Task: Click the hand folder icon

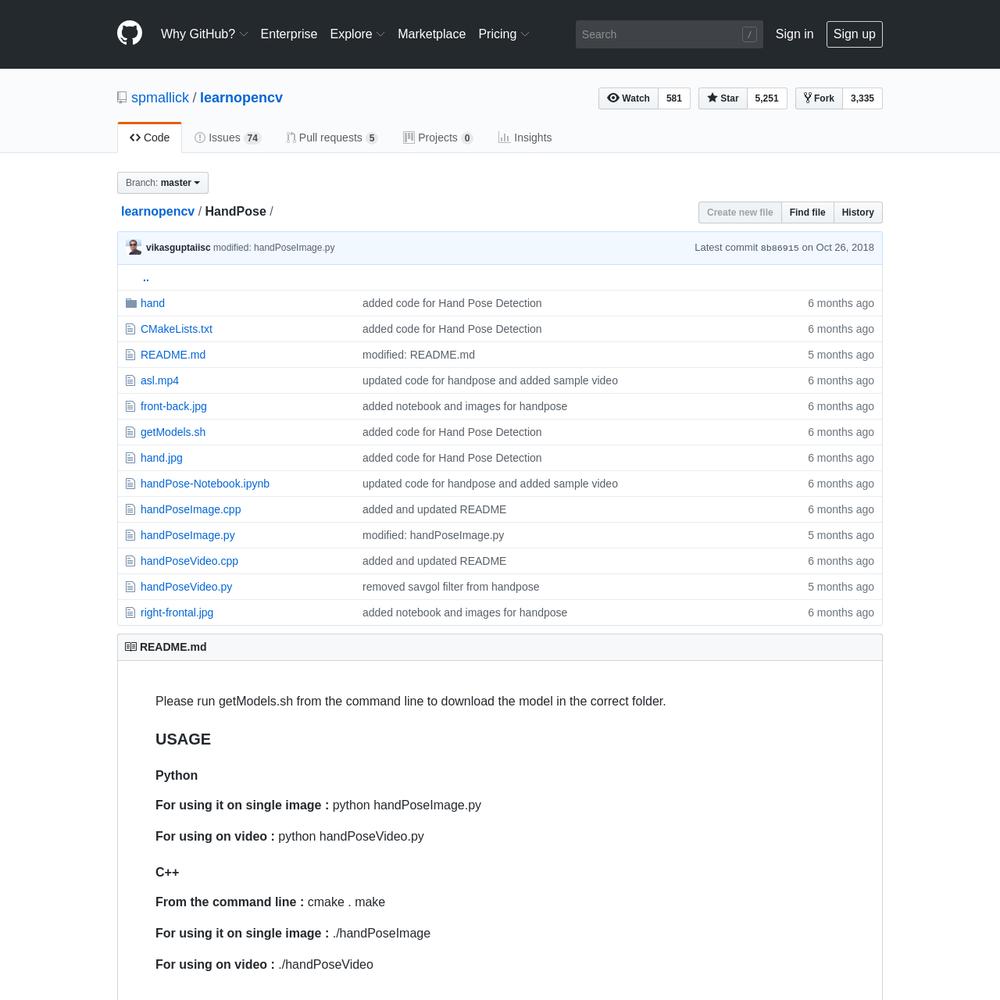Action: 131,303
